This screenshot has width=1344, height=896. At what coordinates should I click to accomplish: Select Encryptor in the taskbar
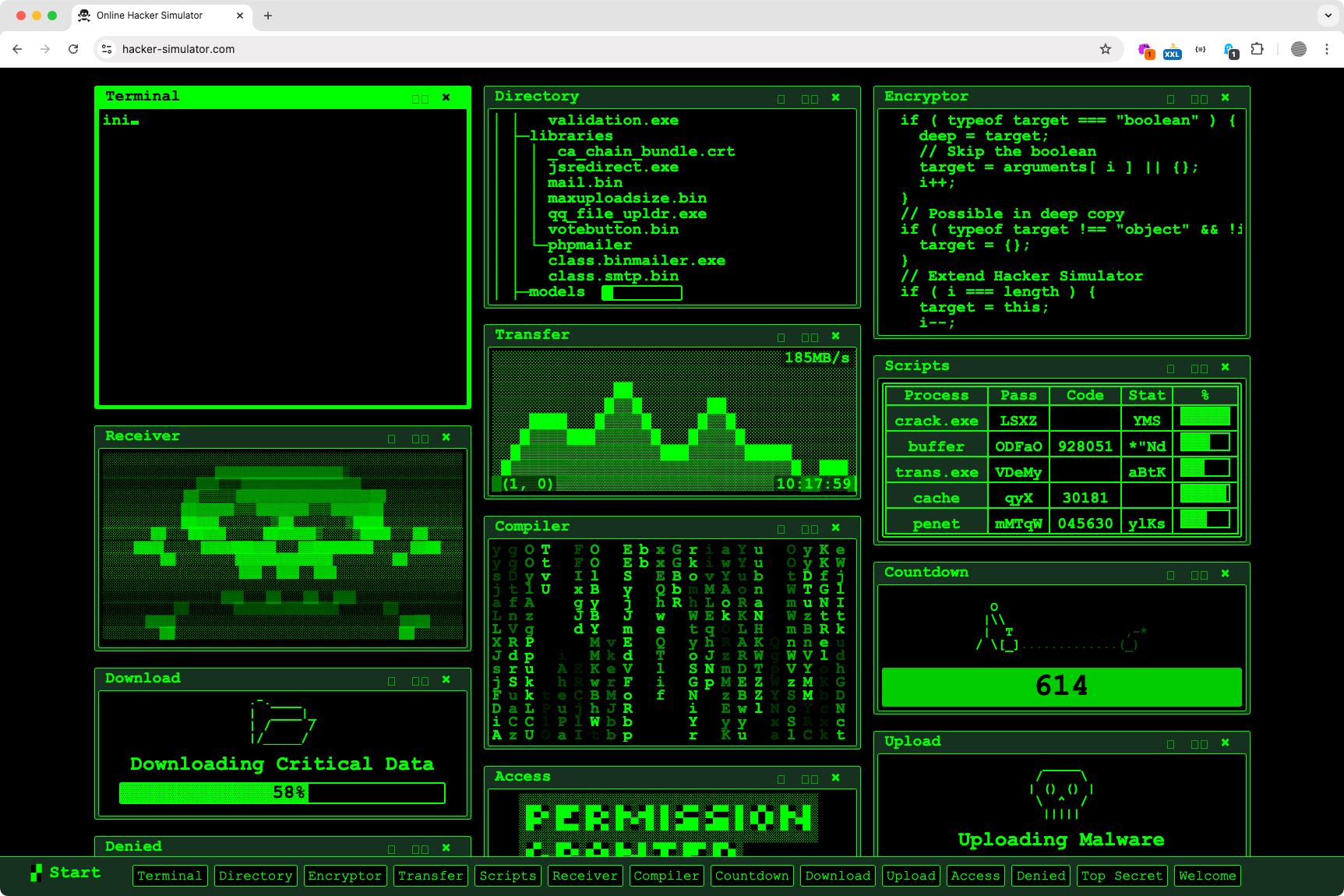point(344,876)
